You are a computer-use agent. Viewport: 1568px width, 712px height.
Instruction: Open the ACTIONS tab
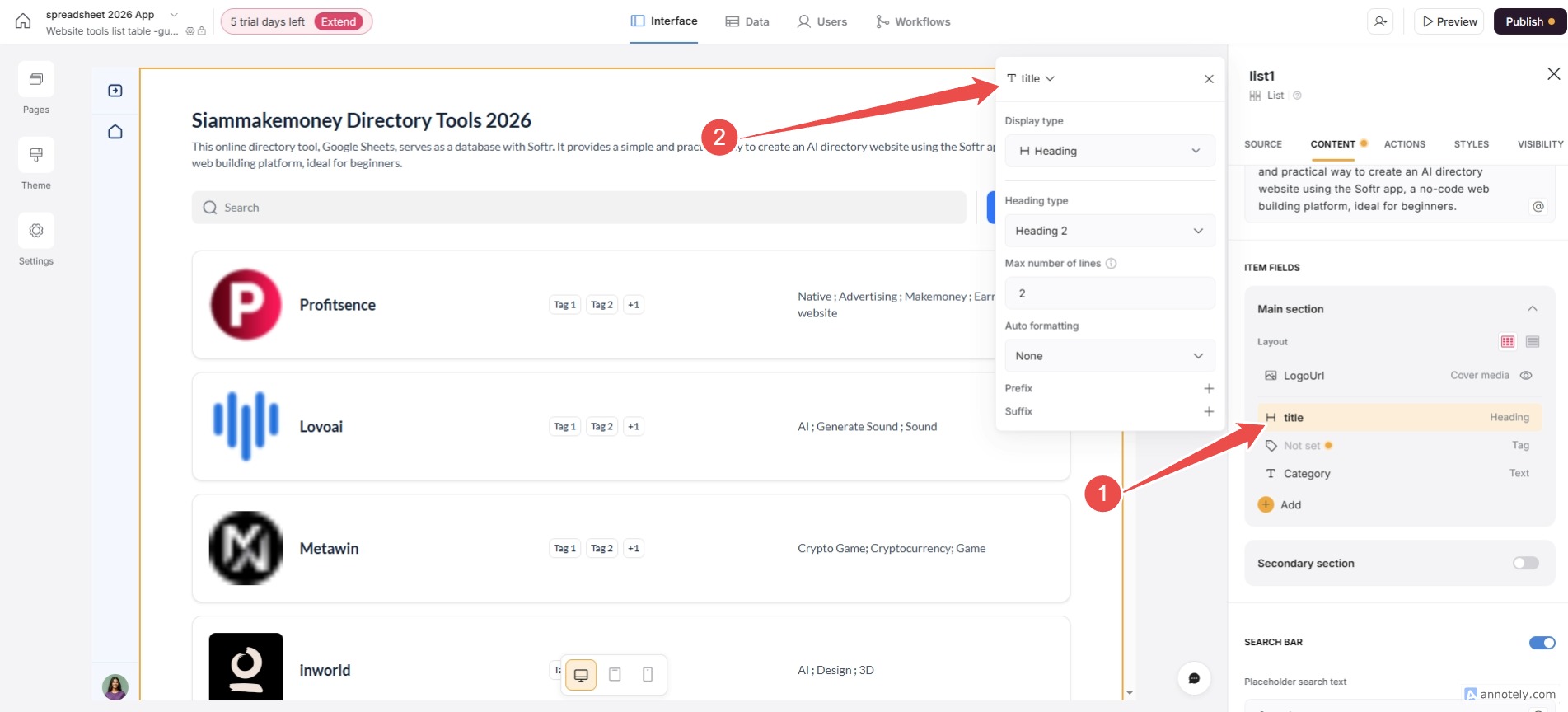[1404, 144]
